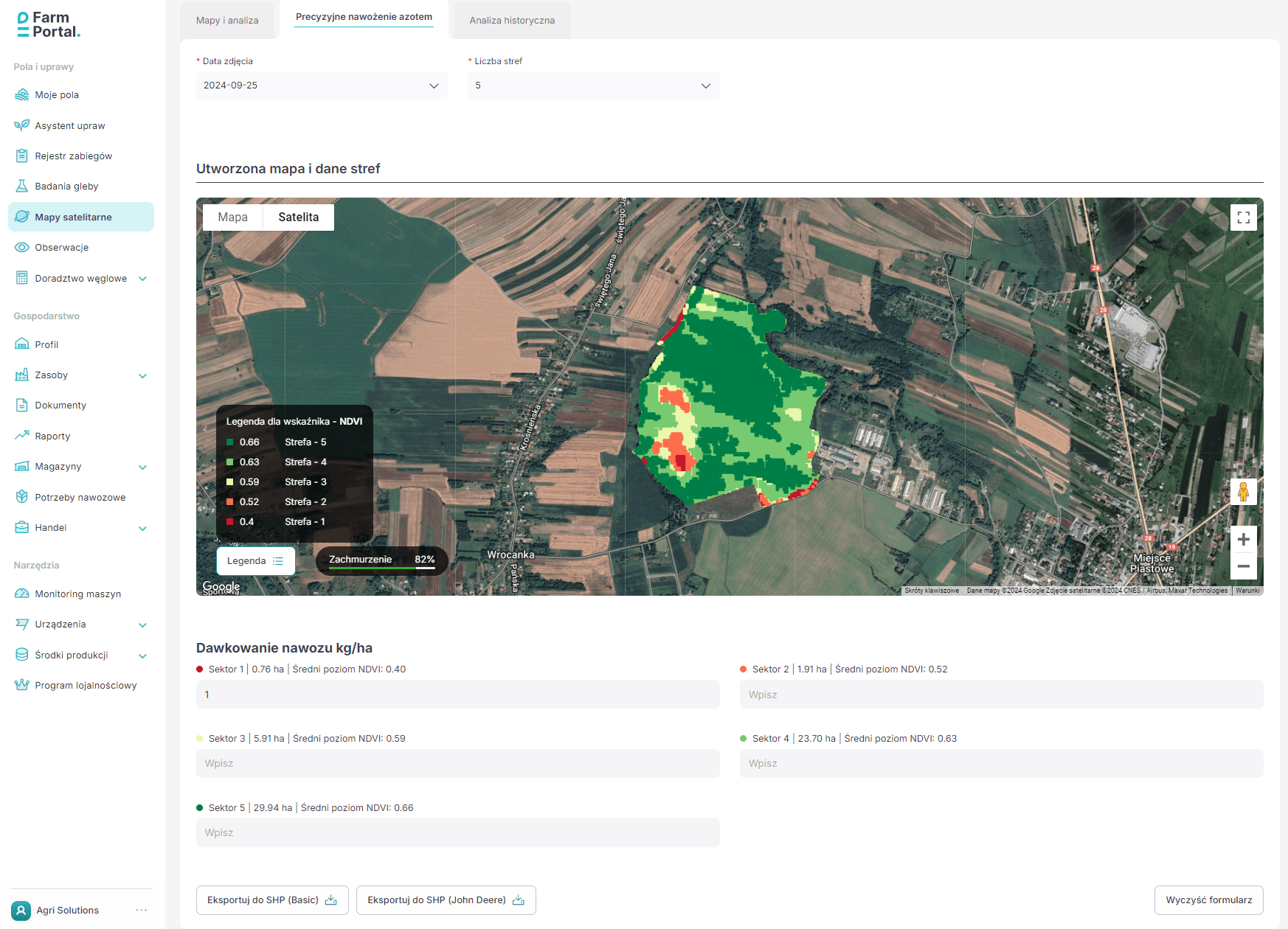Click Badania gleby flask icon
The width and height of the screenshot is (1288, 929).
[x=22, y=186]
